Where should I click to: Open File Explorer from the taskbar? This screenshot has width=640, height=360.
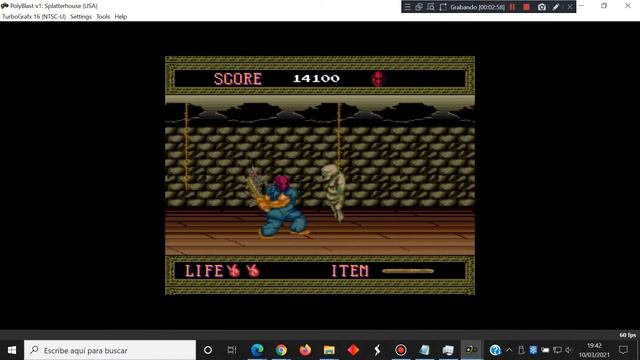click(x=329, y=350)
